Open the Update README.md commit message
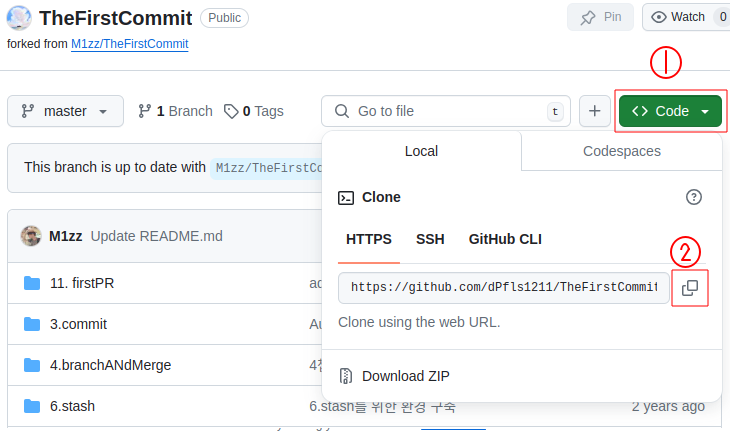Screen dimensions: 730x444 click(156, 236)
